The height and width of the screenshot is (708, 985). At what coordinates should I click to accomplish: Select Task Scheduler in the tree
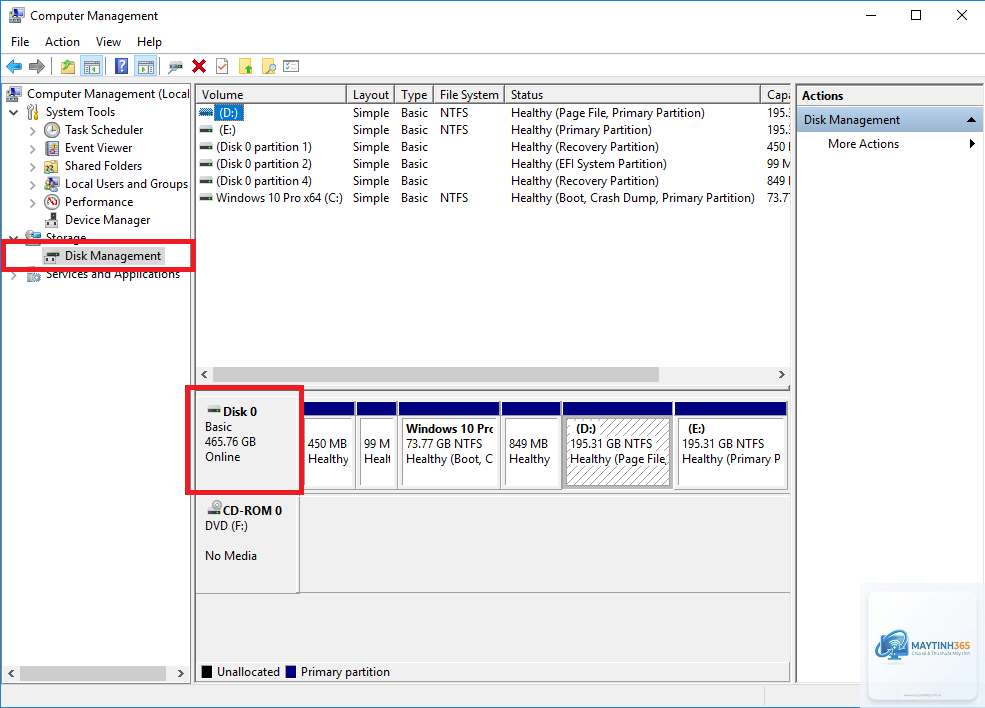tap(104, 130)
